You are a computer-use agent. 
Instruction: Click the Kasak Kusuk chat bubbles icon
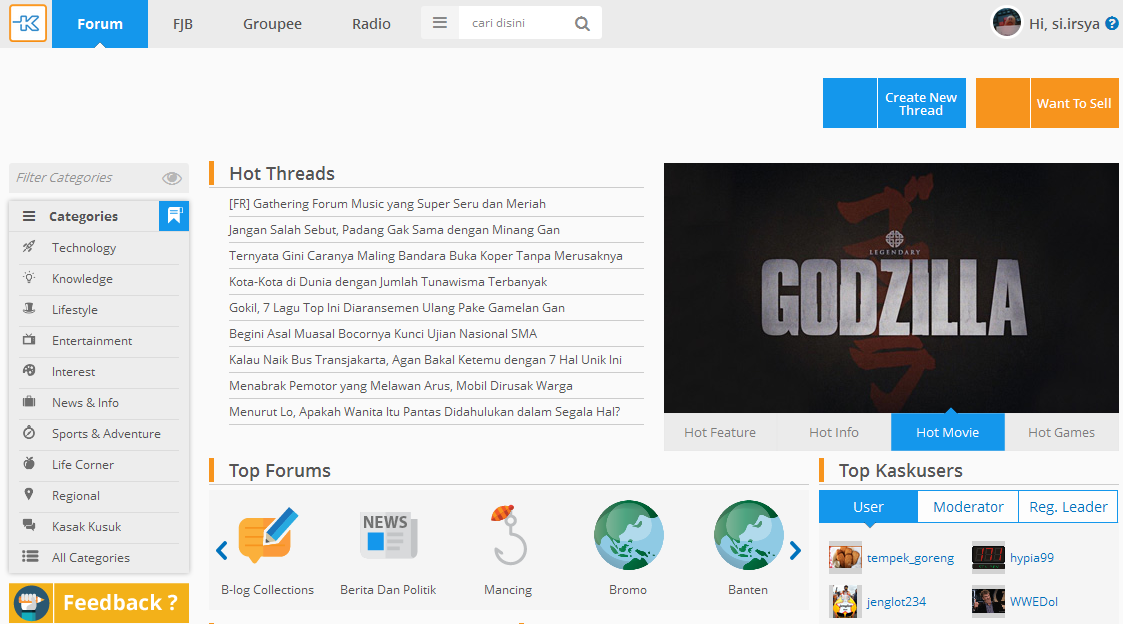[x=29, y=525]
